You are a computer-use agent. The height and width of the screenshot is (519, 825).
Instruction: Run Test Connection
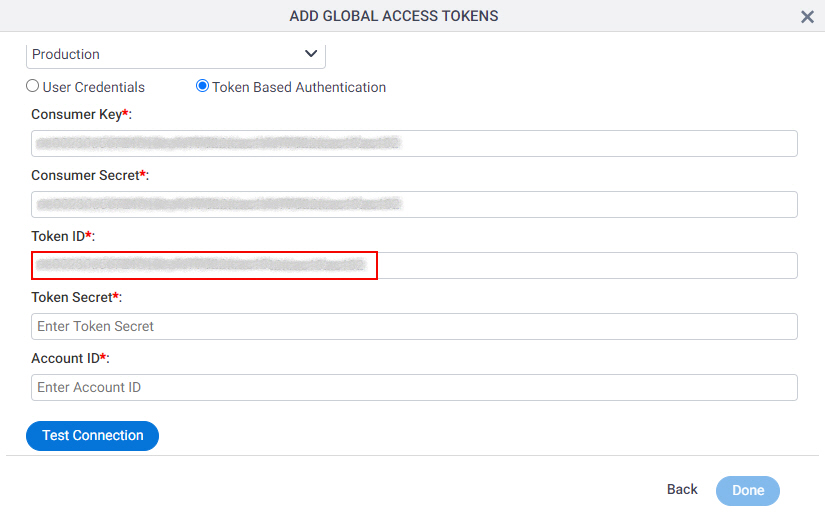pos(92,436)
